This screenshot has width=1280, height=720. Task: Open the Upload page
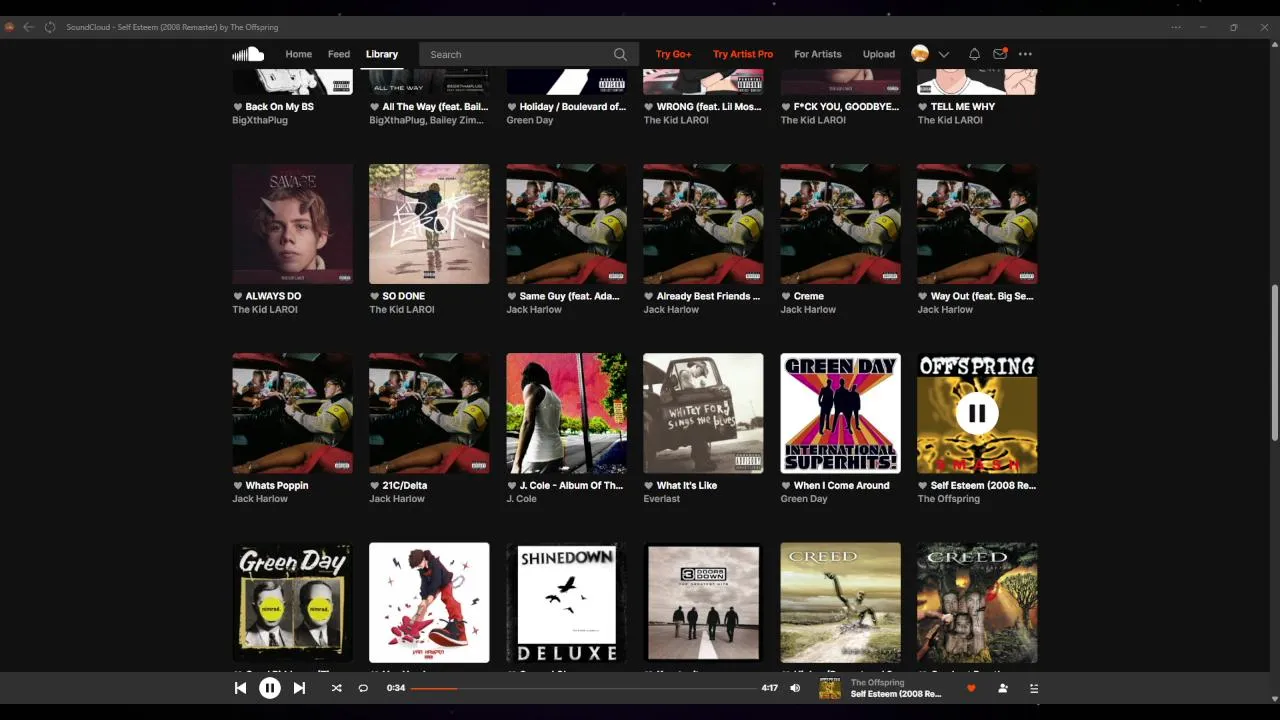pyautogui.click(x=879, y=54)
